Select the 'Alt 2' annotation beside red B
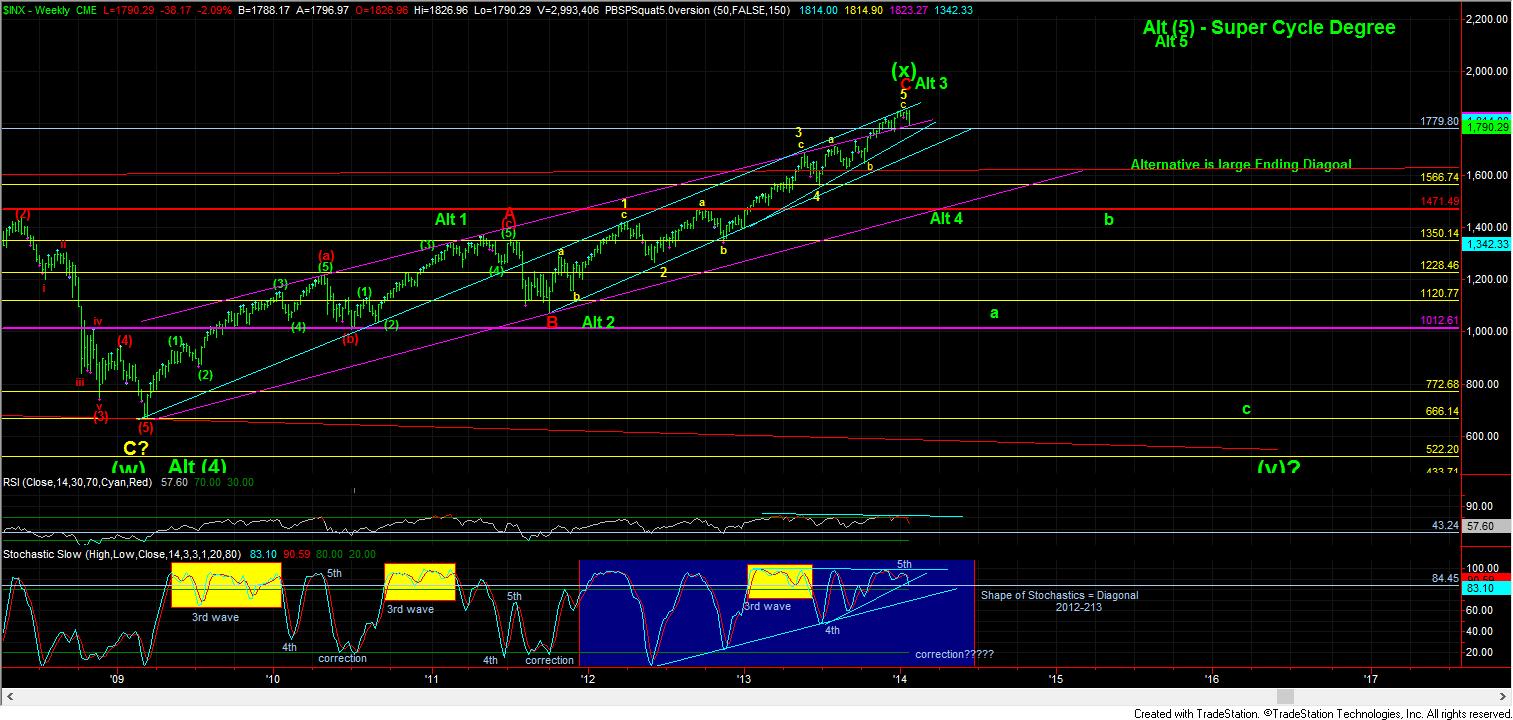 598,322
